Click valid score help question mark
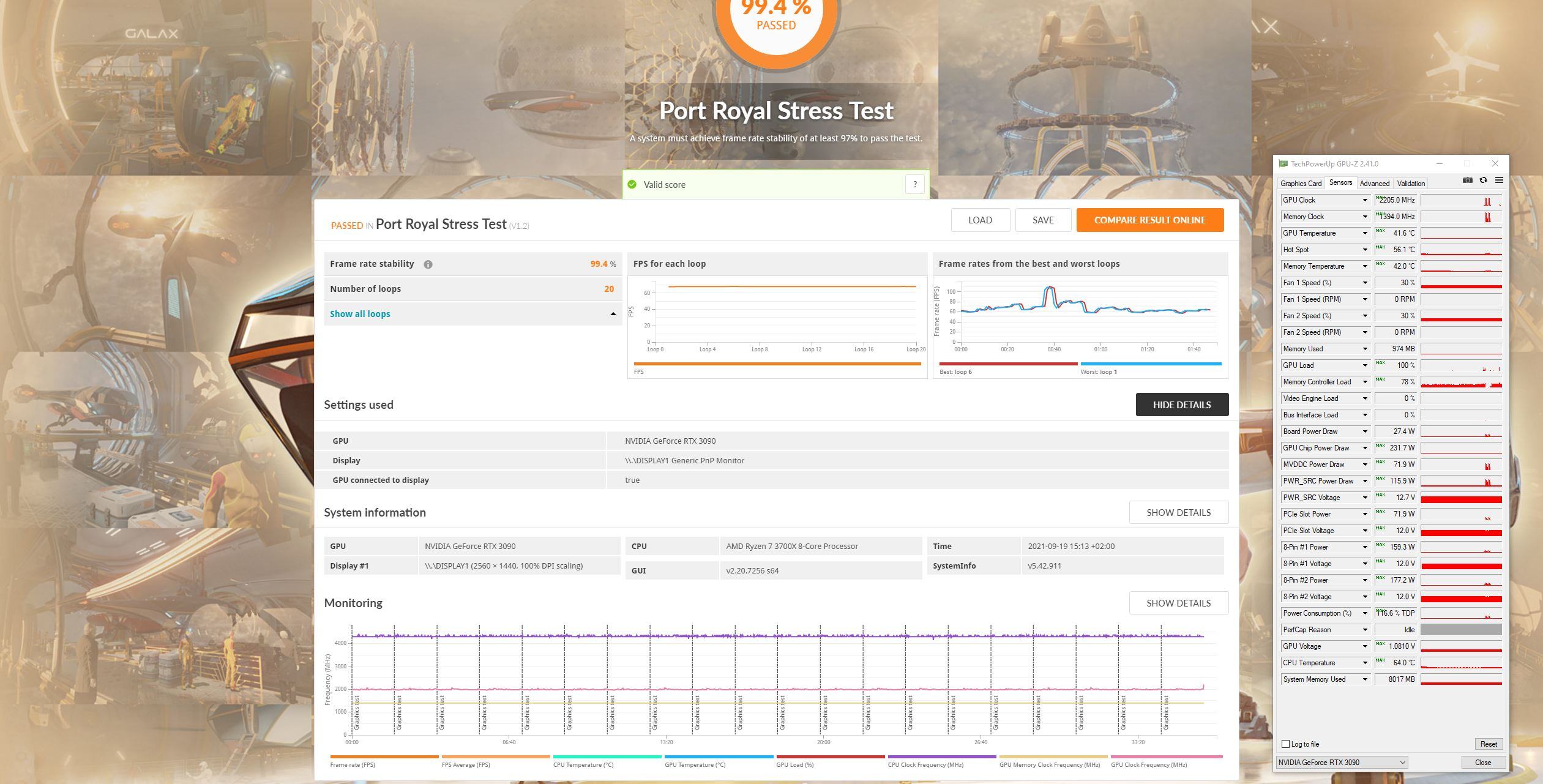The image size is (1543, 784). pyautogui.click(x=914, y=184)
